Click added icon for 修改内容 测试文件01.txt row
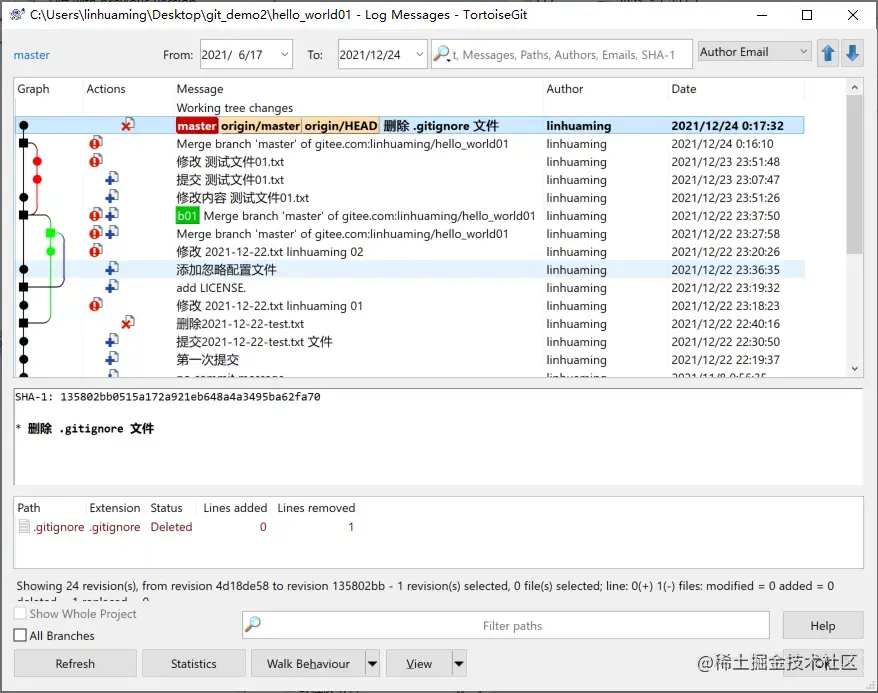This screenshot has height=693, width=878. (x=112, y=197)
